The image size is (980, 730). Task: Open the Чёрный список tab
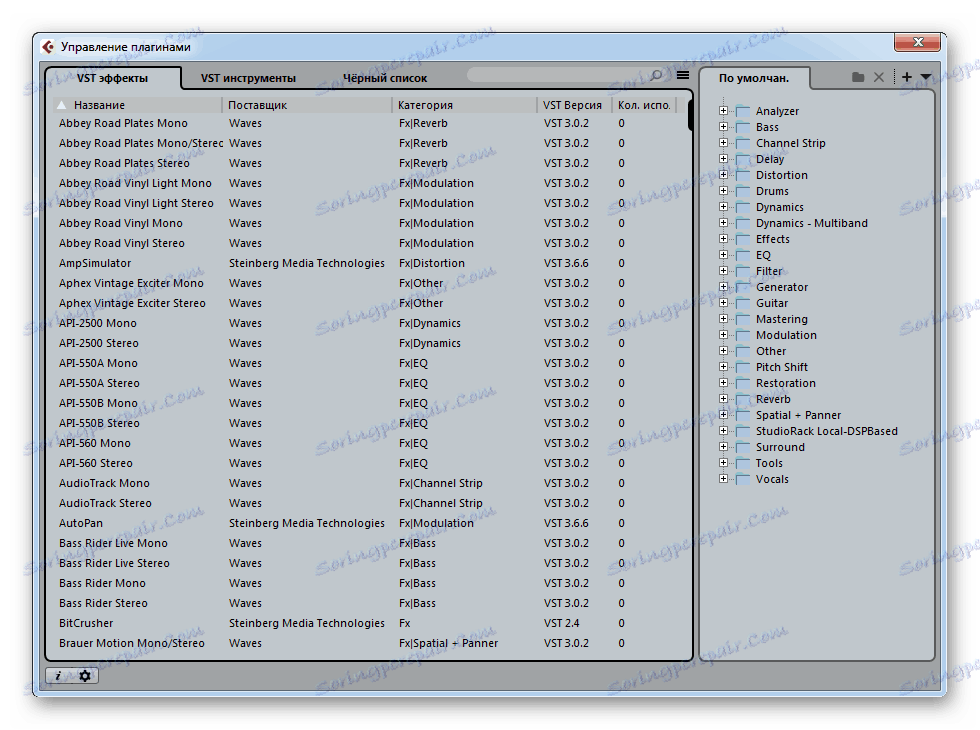[384, 78]
